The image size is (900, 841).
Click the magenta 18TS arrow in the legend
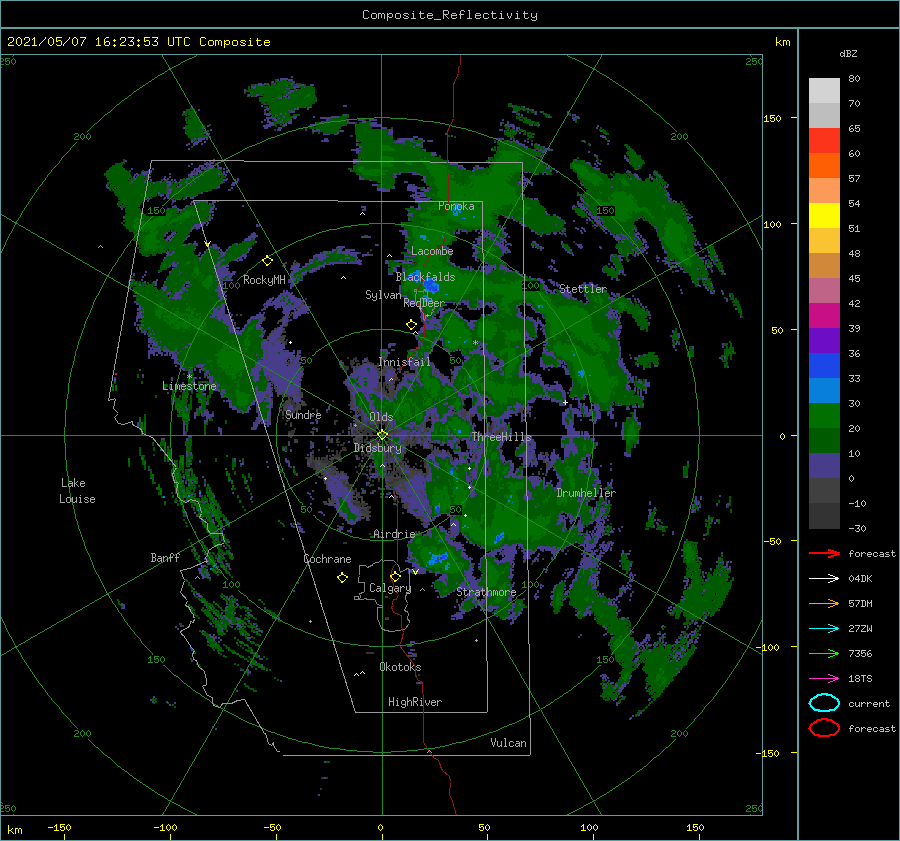(x=824, y=679)
